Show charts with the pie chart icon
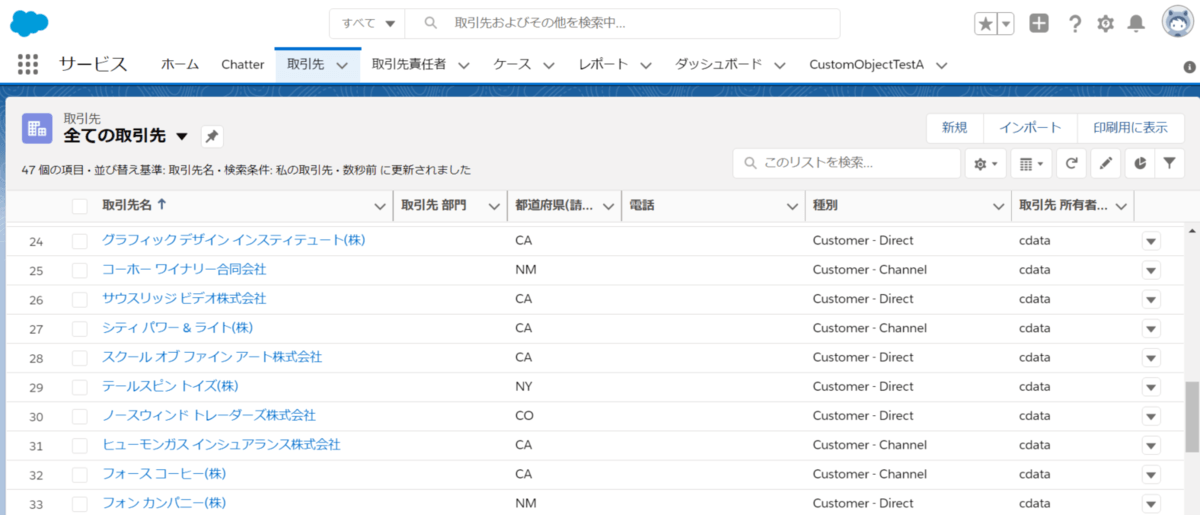This screenshot has height=515, width=1200. [1137, 163]
